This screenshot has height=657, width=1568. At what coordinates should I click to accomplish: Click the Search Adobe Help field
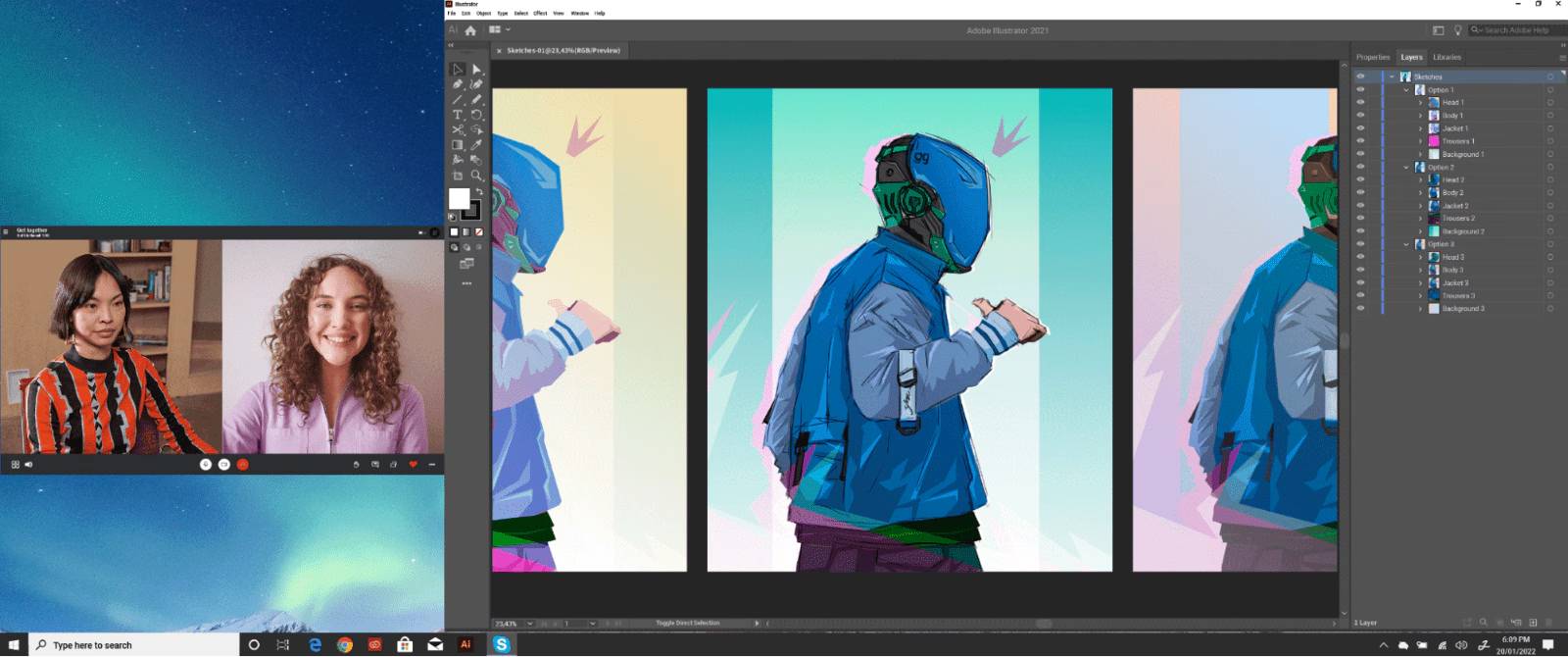[1515, 30]
